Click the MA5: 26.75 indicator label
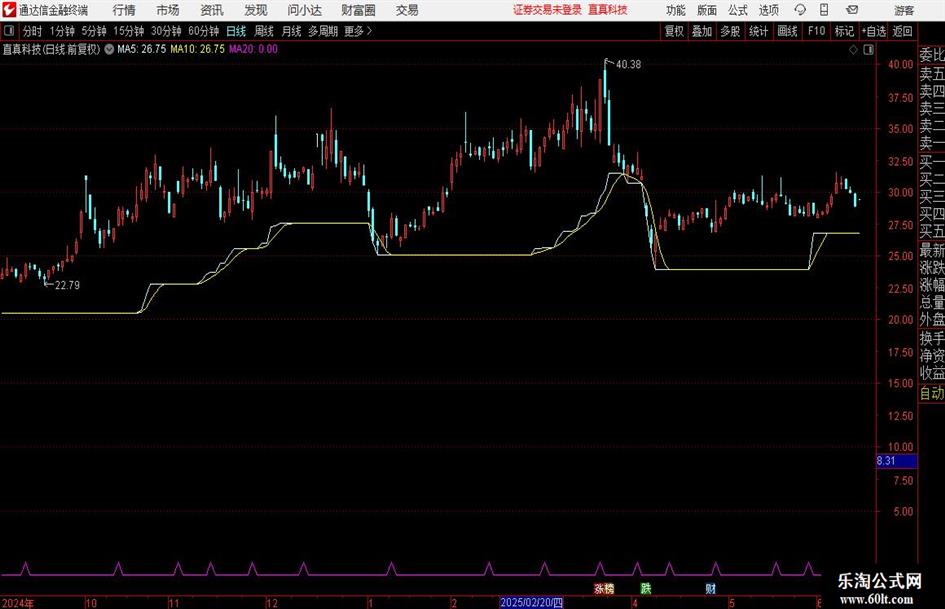 coord(141,49)
